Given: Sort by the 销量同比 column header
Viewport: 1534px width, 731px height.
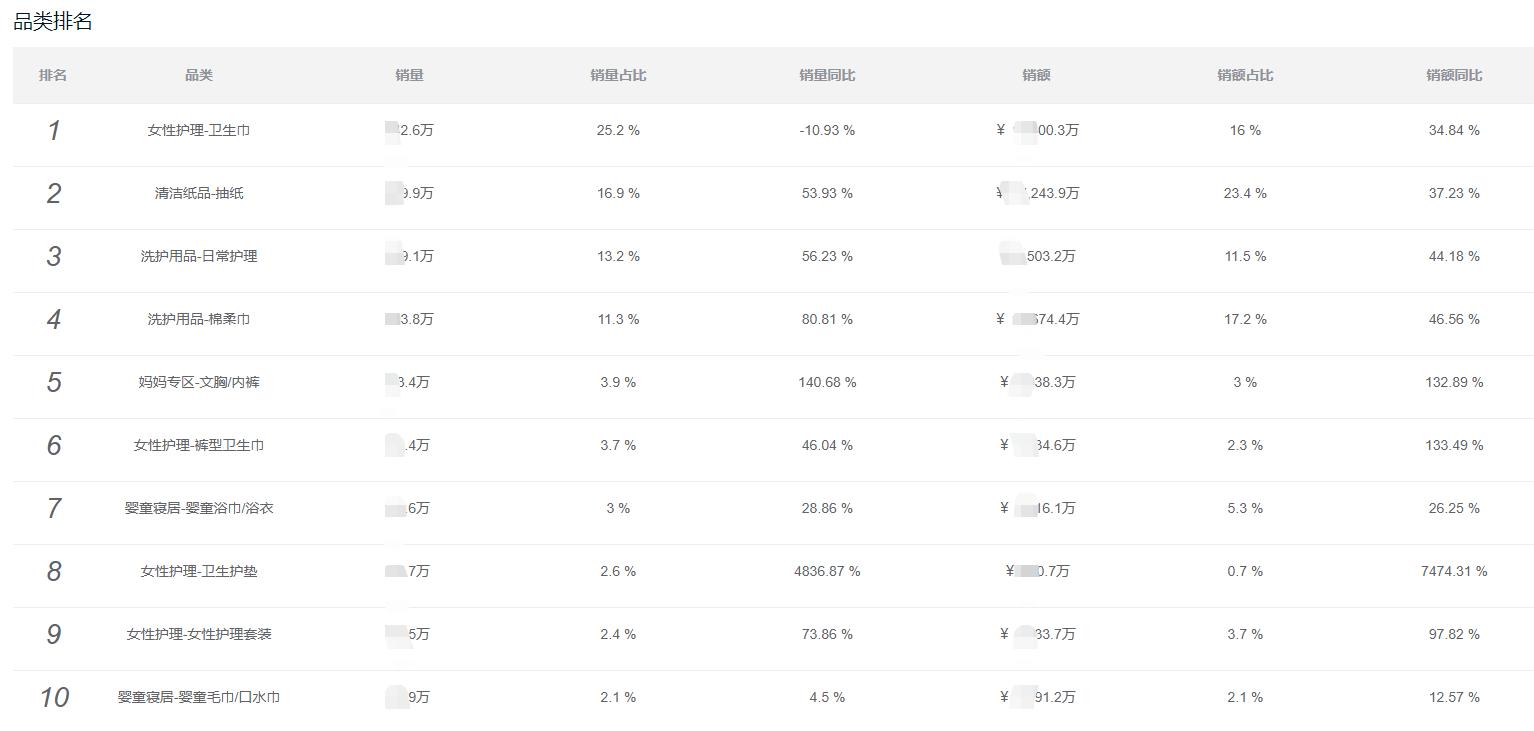Looking at the screenshot, I should point(827,75).
